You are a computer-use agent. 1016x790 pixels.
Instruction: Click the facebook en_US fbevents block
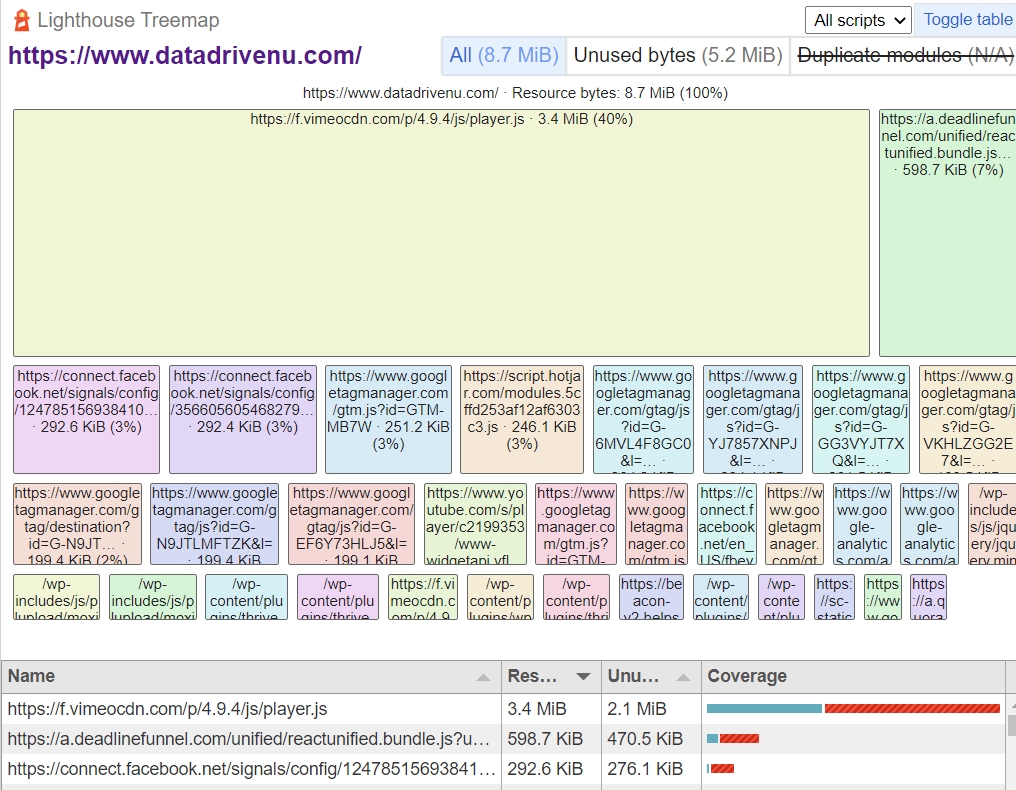tap(727, 524)
